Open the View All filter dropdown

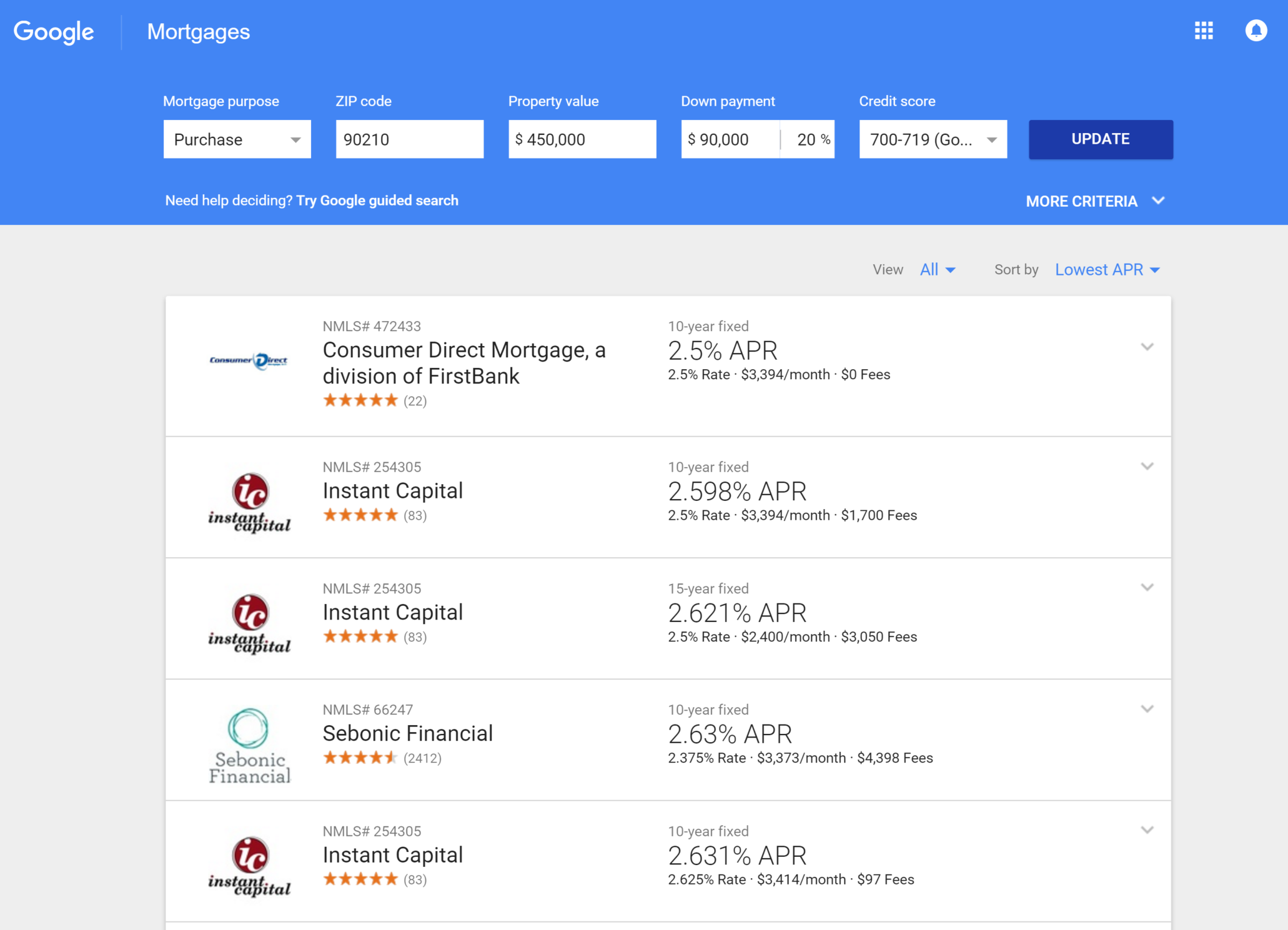938,269
